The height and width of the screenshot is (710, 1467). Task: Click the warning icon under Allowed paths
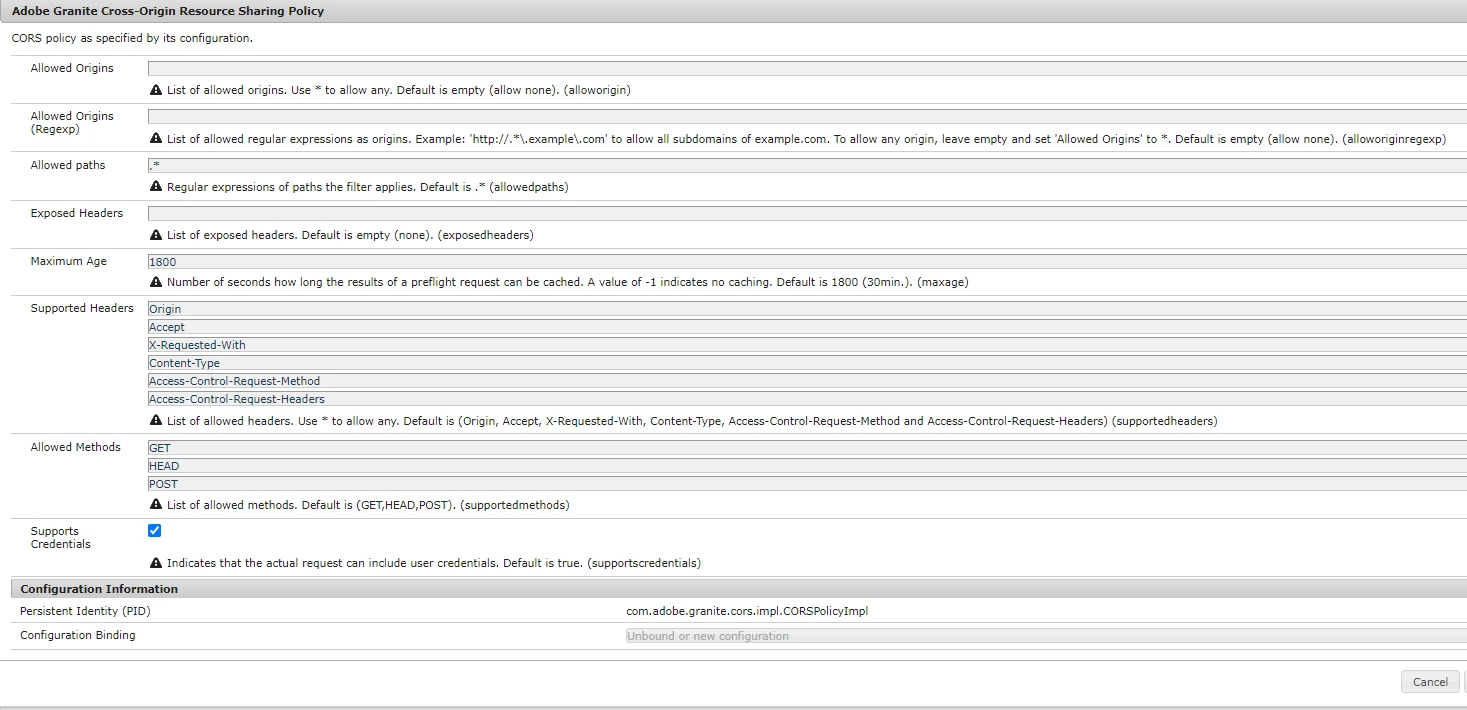click(156, 187)
